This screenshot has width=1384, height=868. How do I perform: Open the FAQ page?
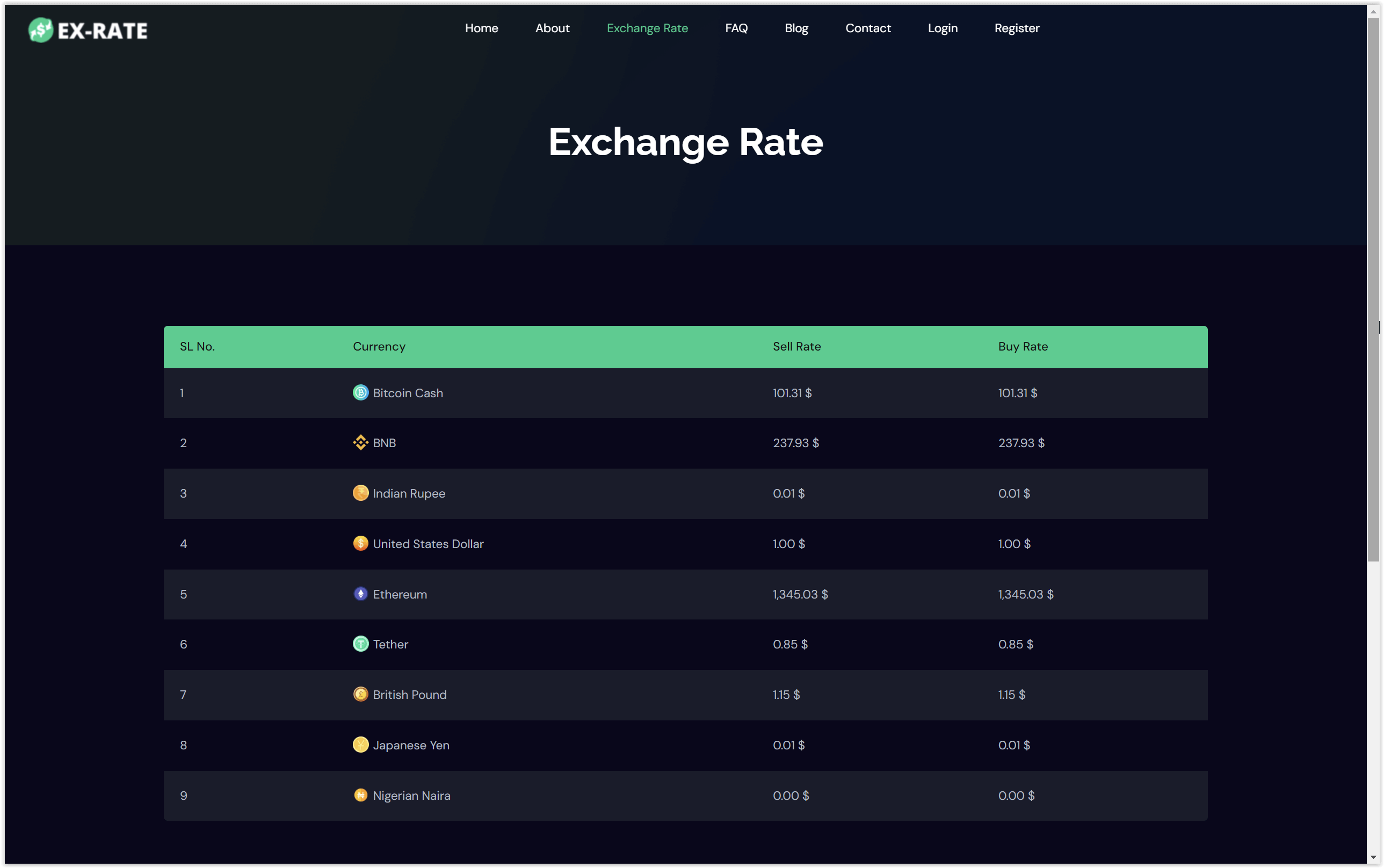coord(736,28)
